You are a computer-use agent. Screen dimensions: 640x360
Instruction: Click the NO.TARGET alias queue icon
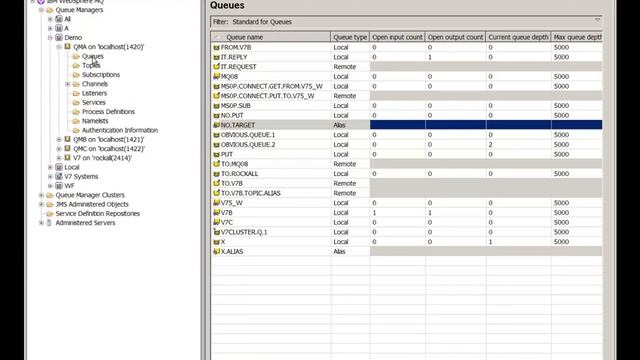click(216, 125)
